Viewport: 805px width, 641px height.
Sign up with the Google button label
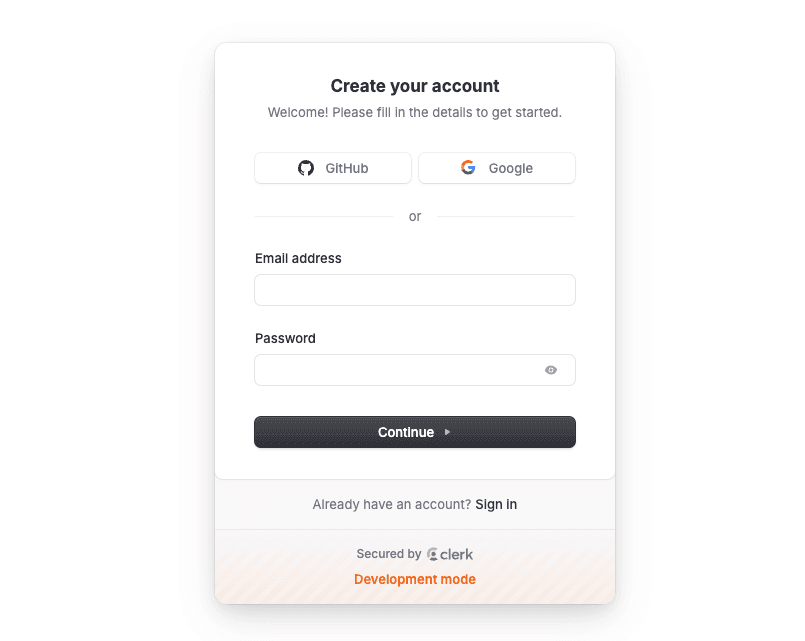click(x=511, y=168)
